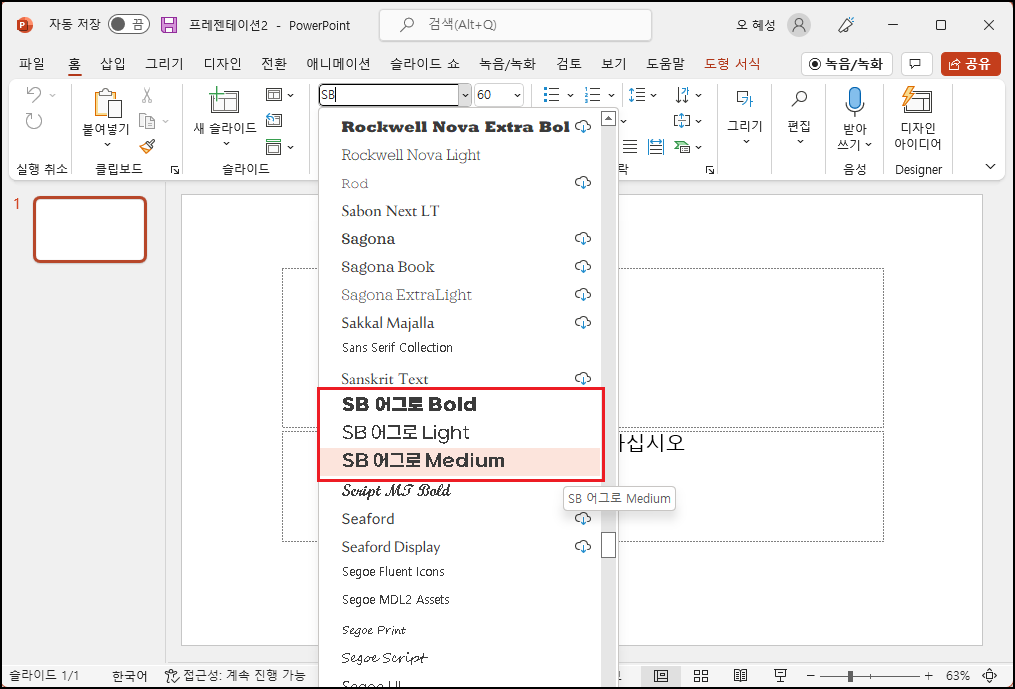Collapse the font name dropdown arrow

tap(465, 95)
